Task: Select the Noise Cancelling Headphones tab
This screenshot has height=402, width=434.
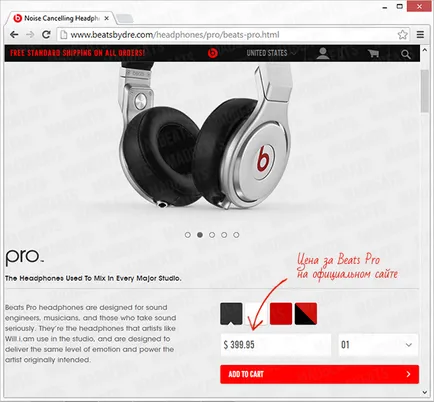Action: (x=61, y=19)
